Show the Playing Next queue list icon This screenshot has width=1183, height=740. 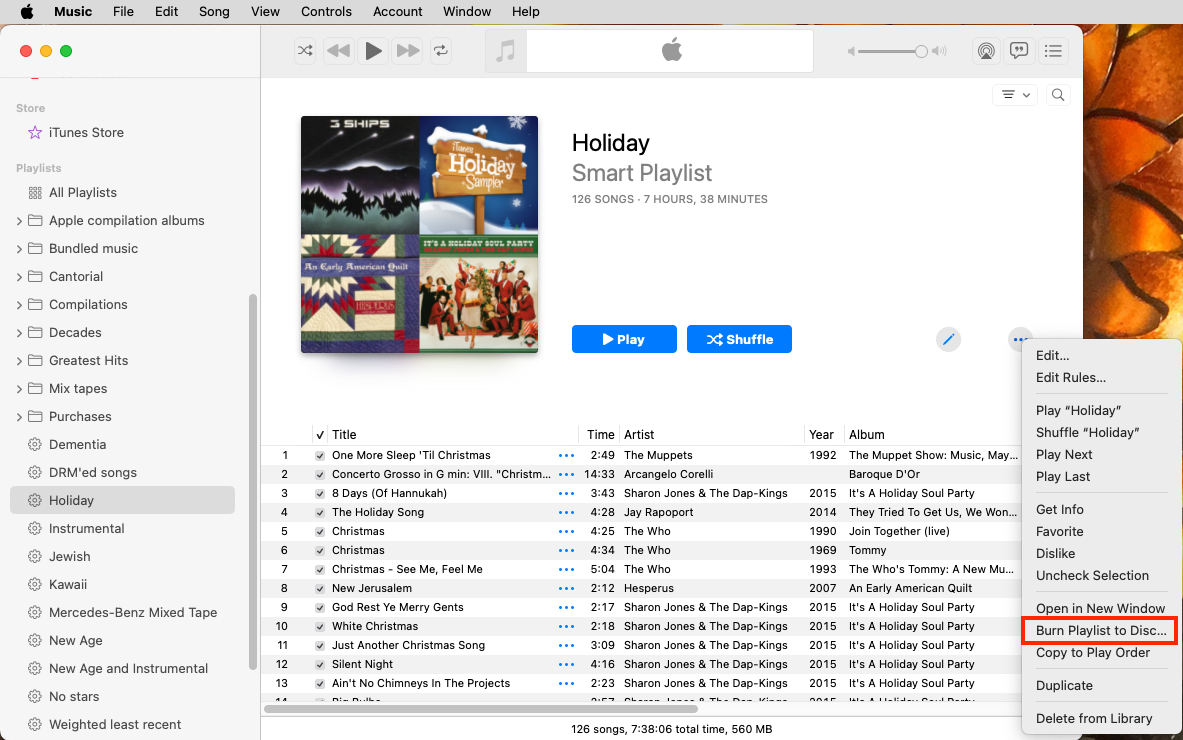pos(1053,51)
